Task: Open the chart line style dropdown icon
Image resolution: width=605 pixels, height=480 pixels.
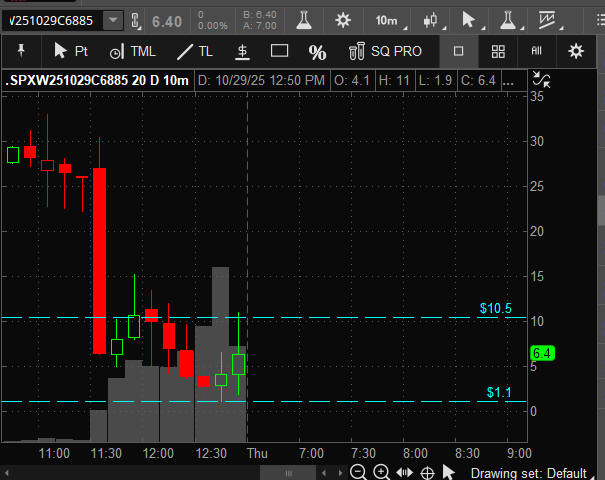Action: pyautogui.click(x=550, y=20)
